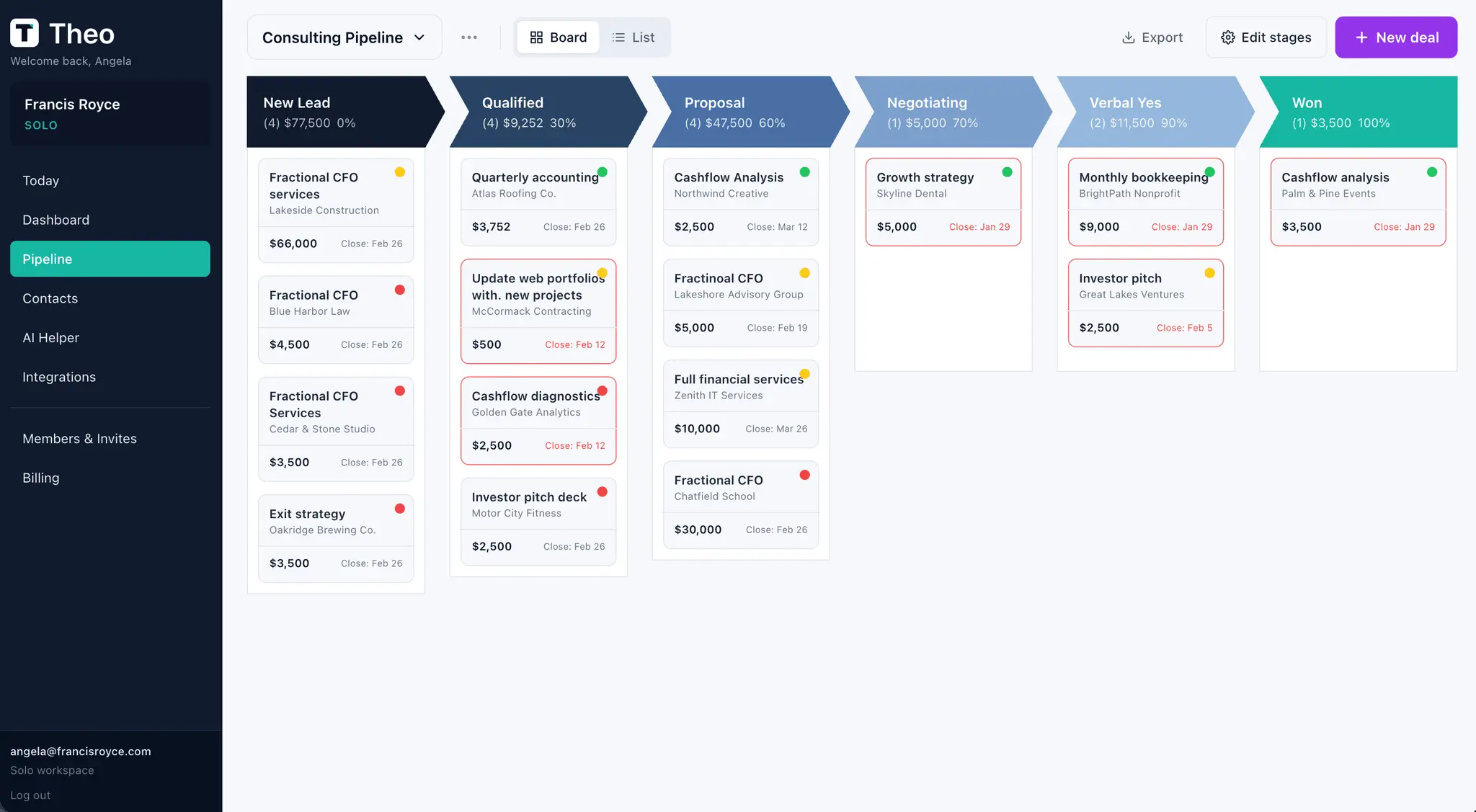Open AI Helper in the sidebar

(110, 337)
